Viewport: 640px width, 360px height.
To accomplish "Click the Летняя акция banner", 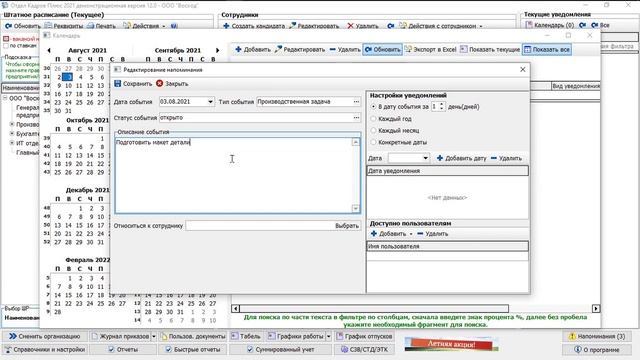I will point(451,344).
